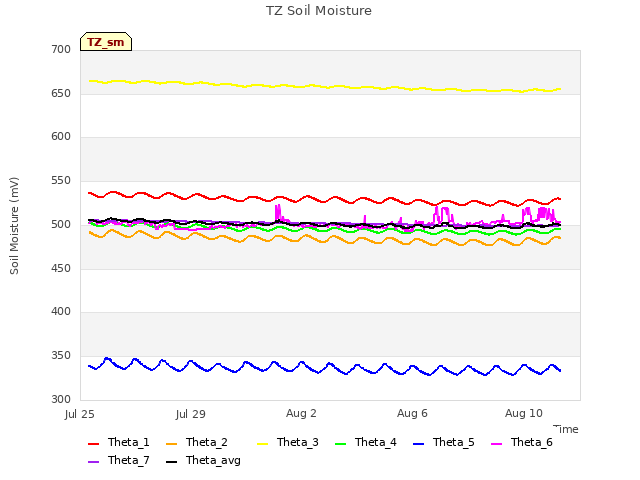Click the 450 y-axis tick label
Image resolution: width=640 pixels, height=480 pixels.
point(61,268)
